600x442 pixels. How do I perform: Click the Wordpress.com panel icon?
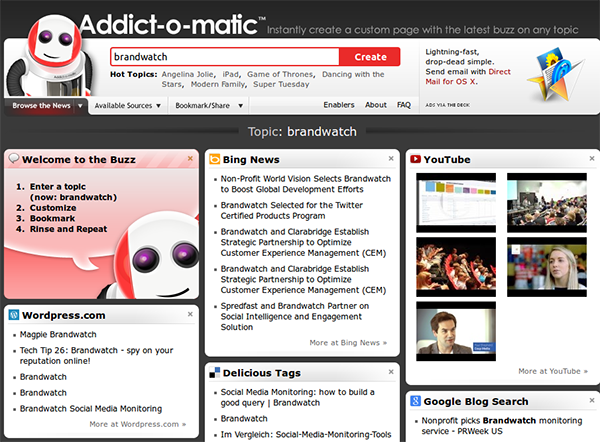point(14,315)
